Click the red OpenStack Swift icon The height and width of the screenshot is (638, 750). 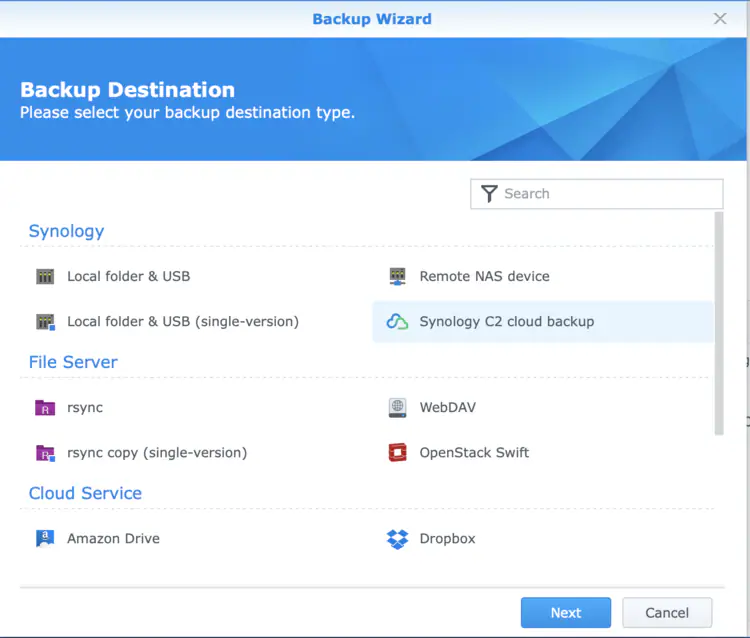(397, 453)
